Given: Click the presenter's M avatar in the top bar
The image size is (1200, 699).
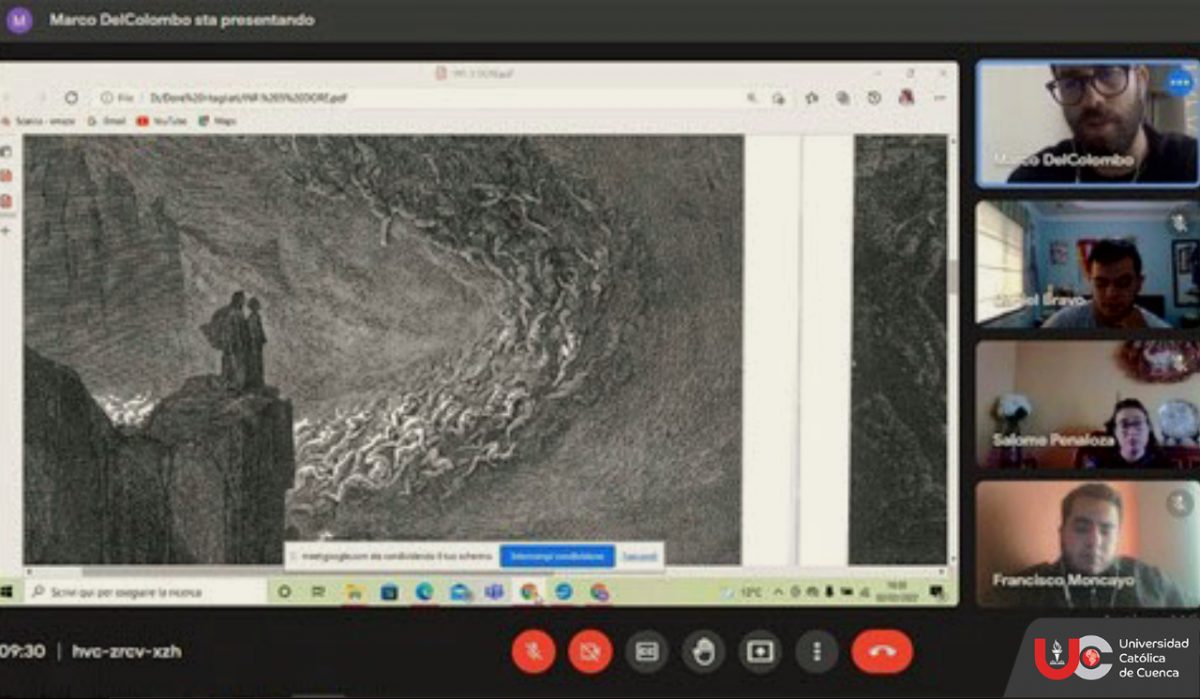Looking at the screenshot, I should 20,20.
